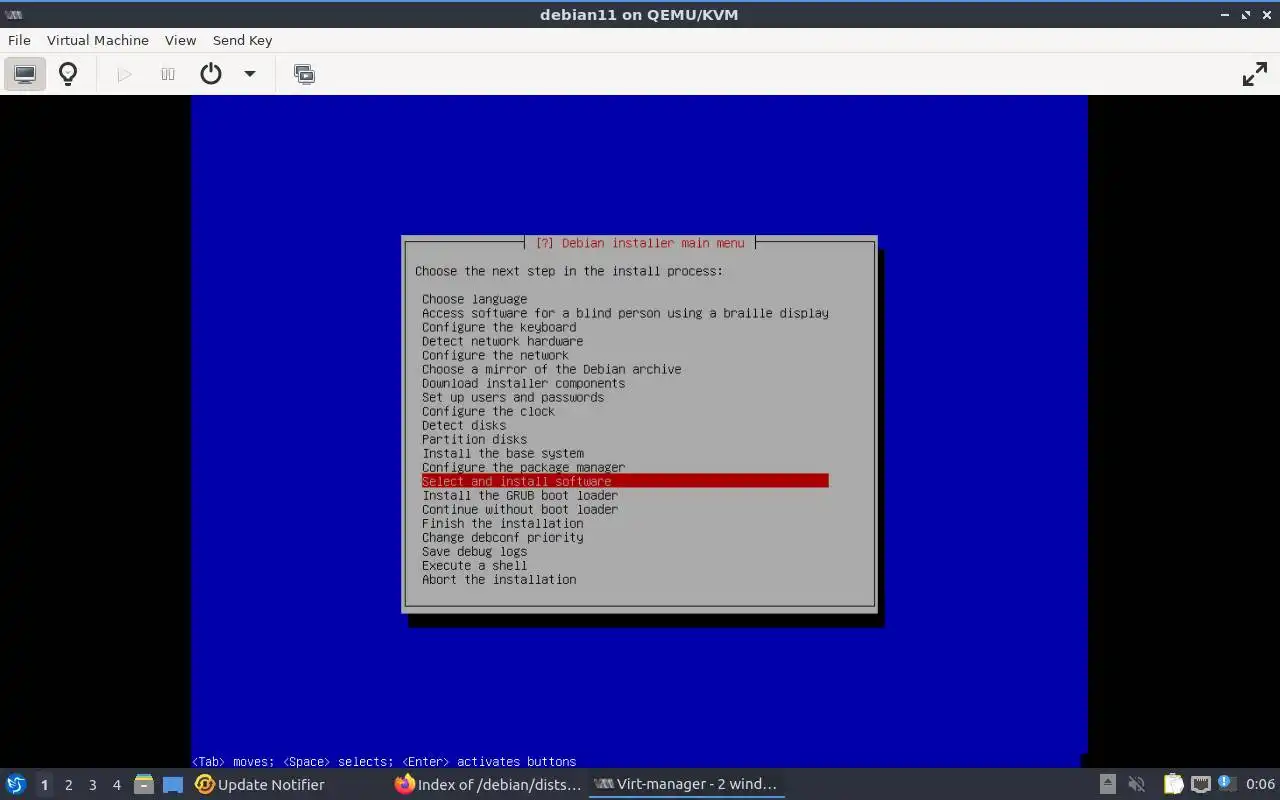Switch to Firefox 'Index of /debian/dists' window
1280x800 pixels.
click(488, 784)
